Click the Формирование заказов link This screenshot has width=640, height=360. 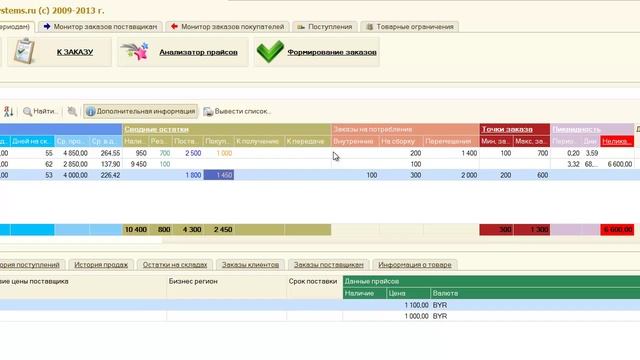pos(332,52)
